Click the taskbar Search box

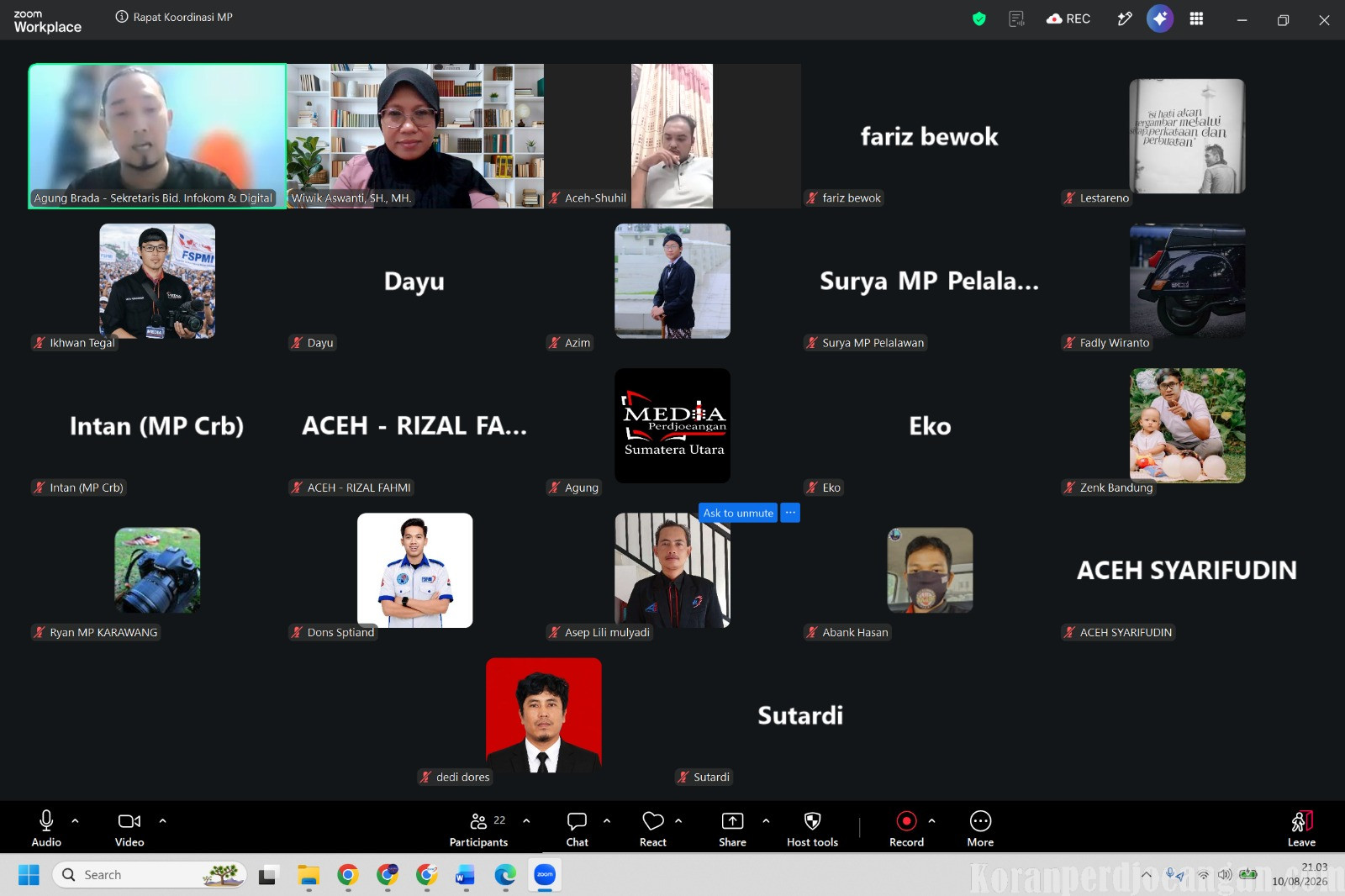150,875
